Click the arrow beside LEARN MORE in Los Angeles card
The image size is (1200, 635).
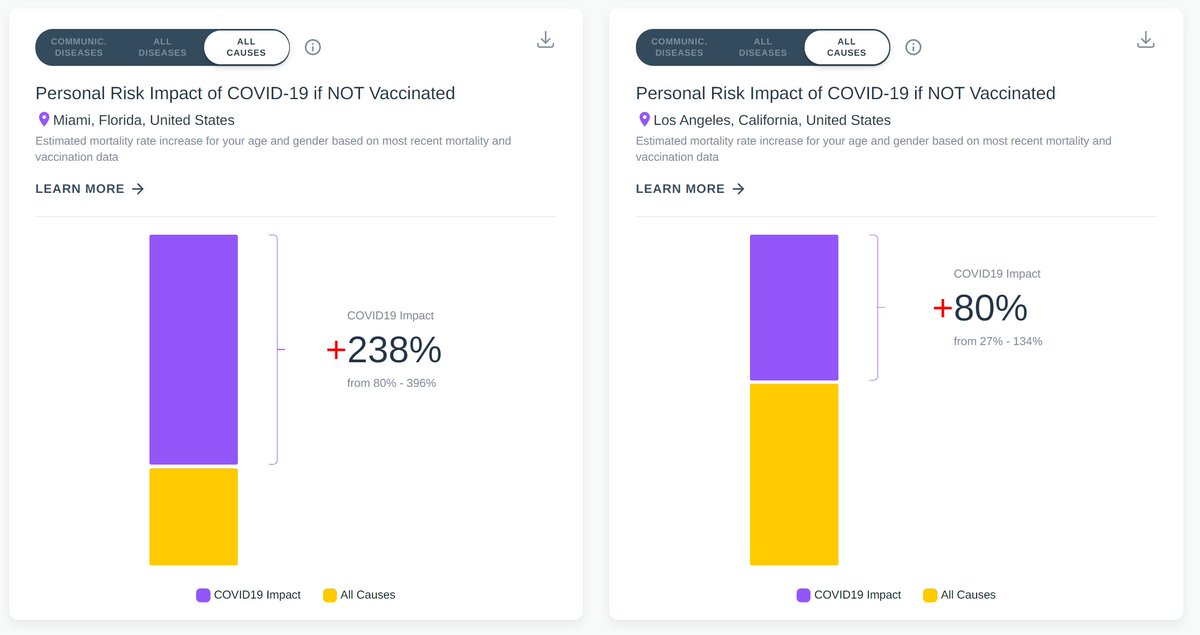click(x=738, y=189)
